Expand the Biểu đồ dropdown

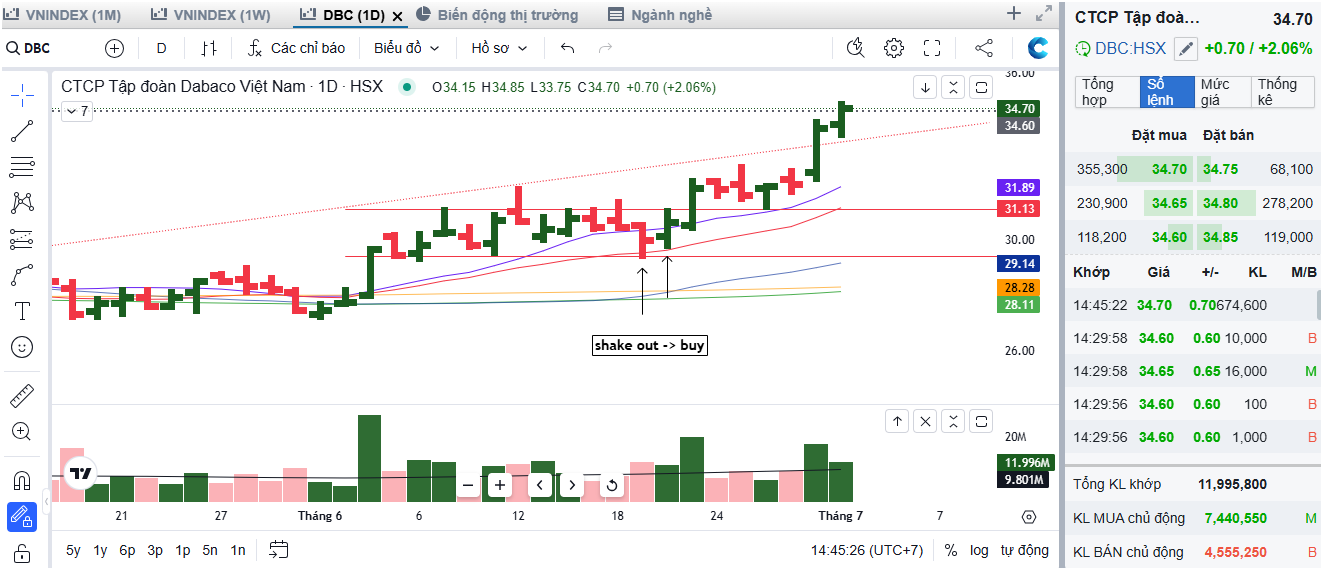pos(406,48)
